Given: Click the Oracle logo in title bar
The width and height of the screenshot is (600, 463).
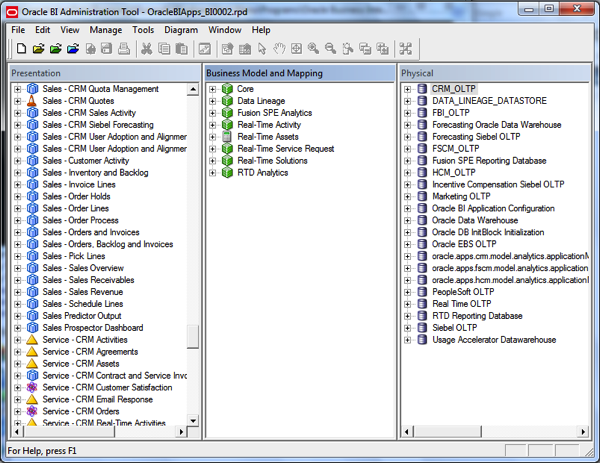Looking at the screenshot, I should click(x=12, y=12).
